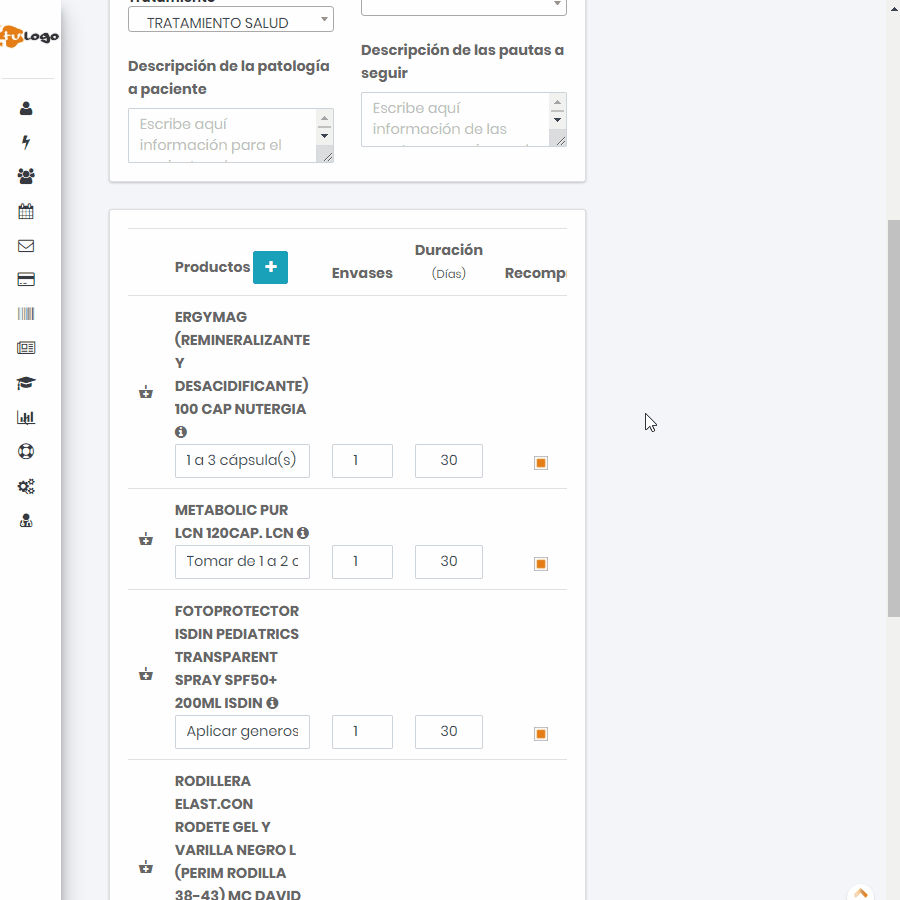Toggle the recompra checkbox for ERGYMAG
This screenshot has width=900, height=900.
pyautogui.click(x=541, y=463)
